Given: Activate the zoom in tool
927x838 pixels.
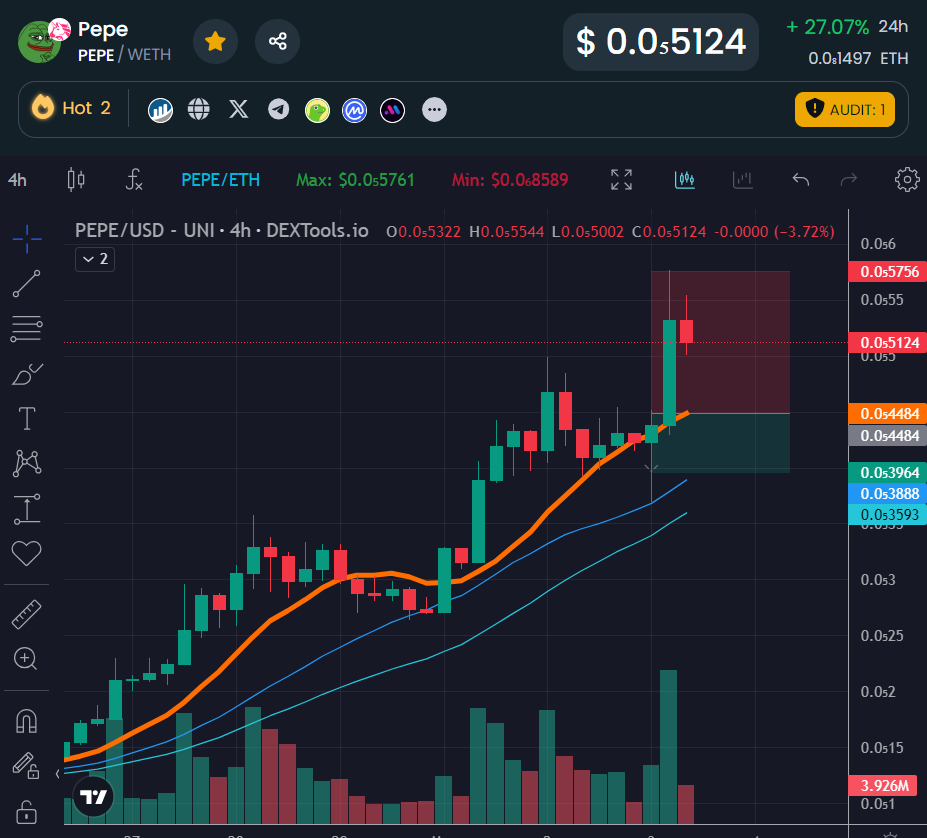Looking at the screenshot, I should point(27,658).
